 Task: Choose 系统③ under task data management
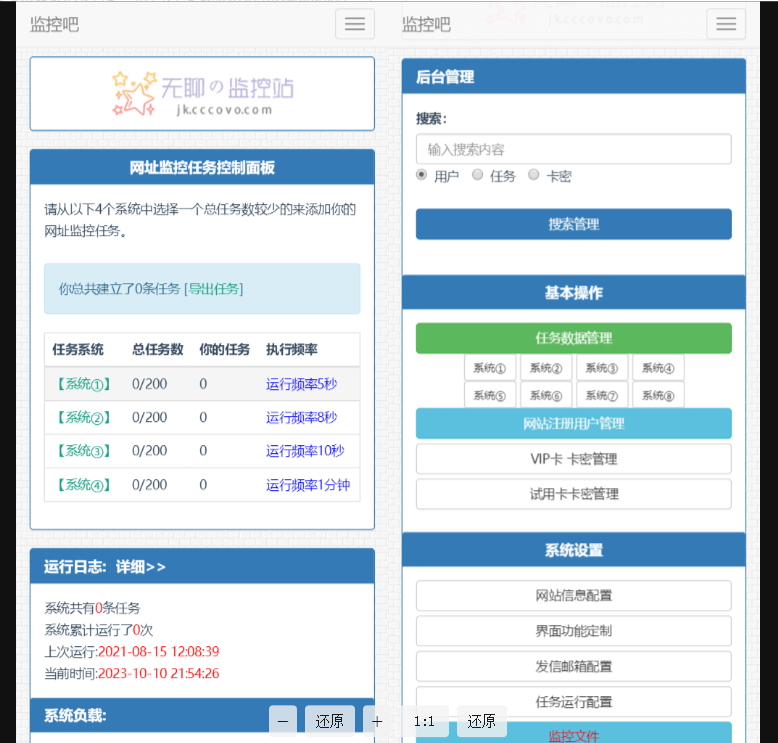pyautogui.click(x=602, y=368)
